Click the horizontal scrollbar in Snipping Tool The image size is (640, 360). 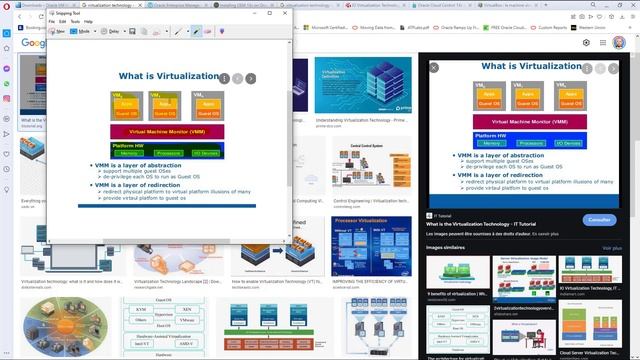pyautogui.click(x=167, y=241)
